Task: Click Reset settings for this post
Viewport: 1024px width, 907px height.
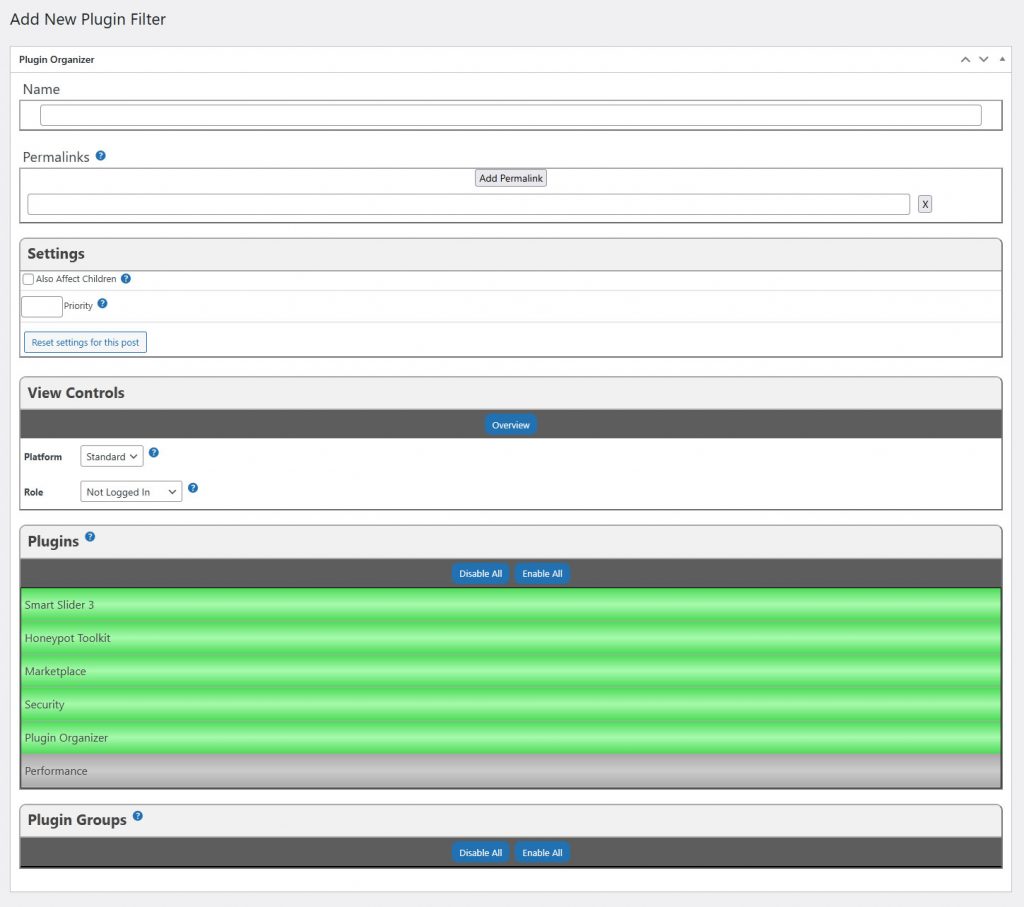Action: [85, 341]
